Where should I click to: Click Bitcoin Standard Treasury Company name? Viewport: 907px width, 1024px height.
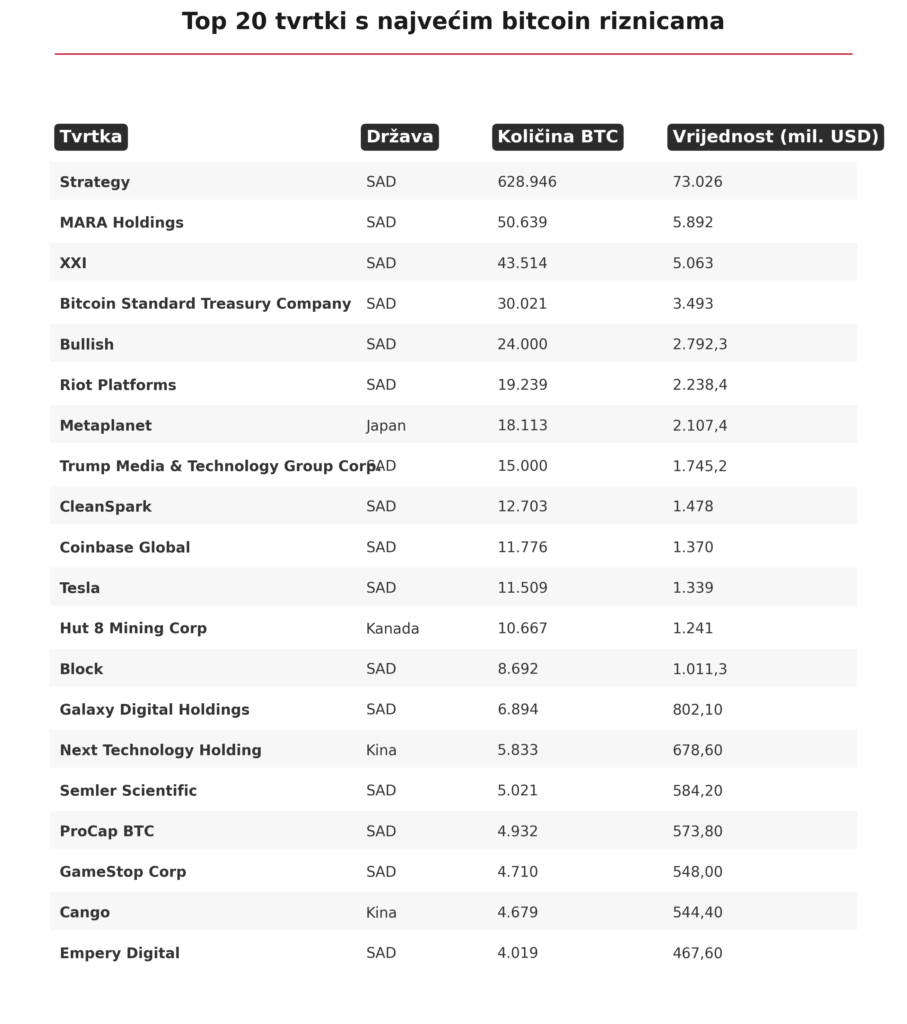(205, 304)
